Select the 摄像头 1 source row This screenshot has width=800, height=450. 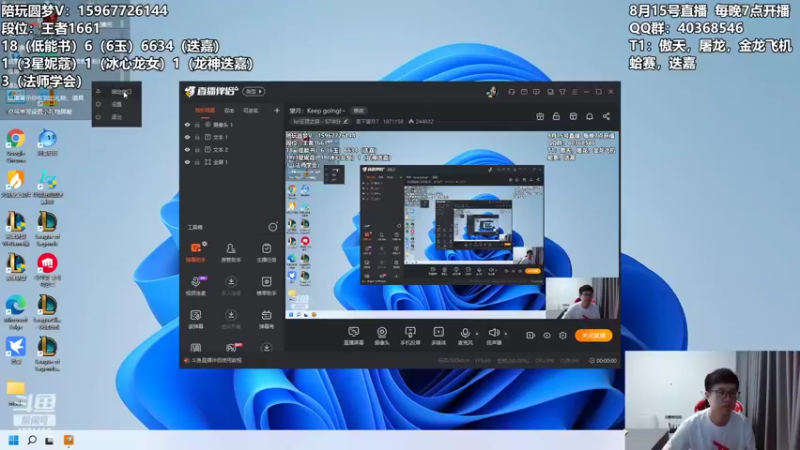pyautogui.click(x=232, y=124)
